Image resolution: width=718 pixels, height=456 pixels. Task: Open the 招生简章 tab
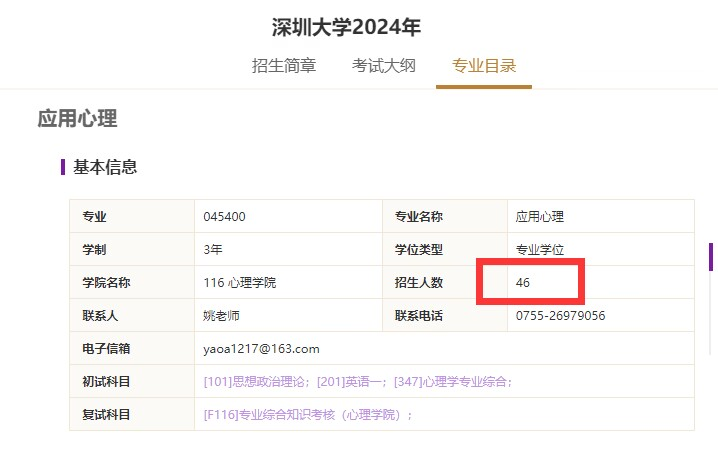[284, 65]
